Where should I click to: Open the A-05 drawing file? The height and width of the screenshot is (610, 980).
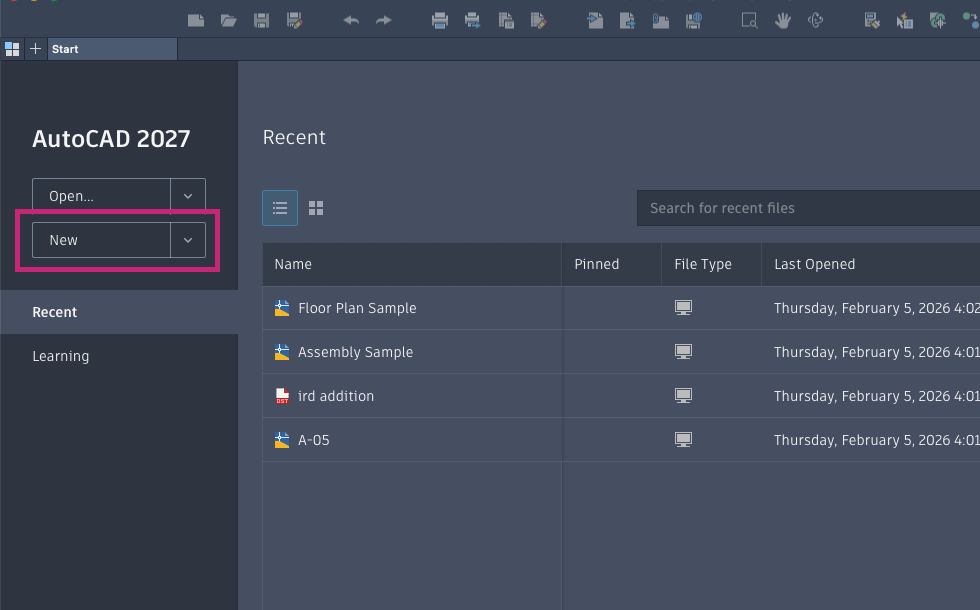314,440
